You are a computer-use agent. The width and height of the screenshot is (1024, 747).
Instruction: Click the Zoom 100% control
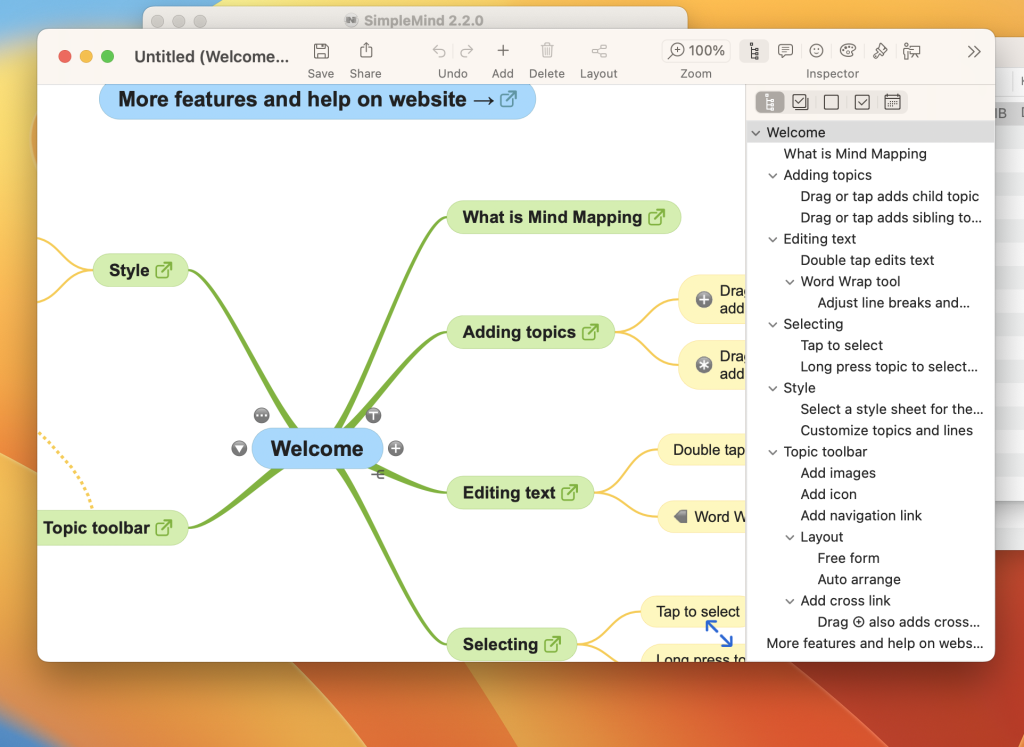click(696, 50)
